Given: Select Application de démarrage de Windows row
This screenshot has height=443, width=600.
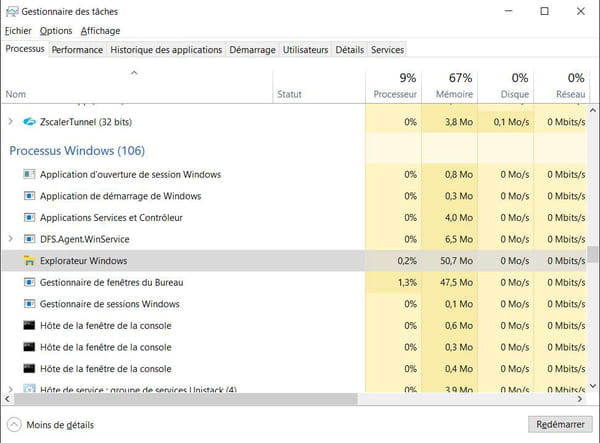Looking at the screenshot, I should [x=294, y=196].
